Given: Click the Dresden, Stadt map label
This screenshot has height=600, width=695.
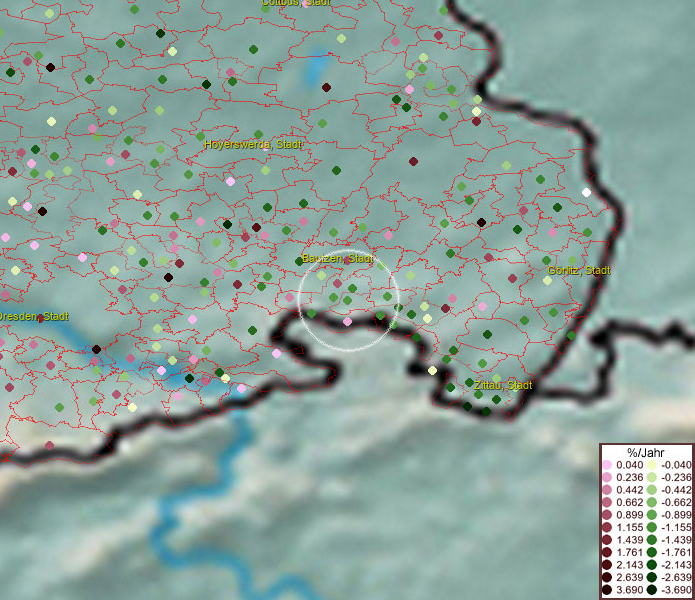Looking at the screenshot, I should [33, 316].
